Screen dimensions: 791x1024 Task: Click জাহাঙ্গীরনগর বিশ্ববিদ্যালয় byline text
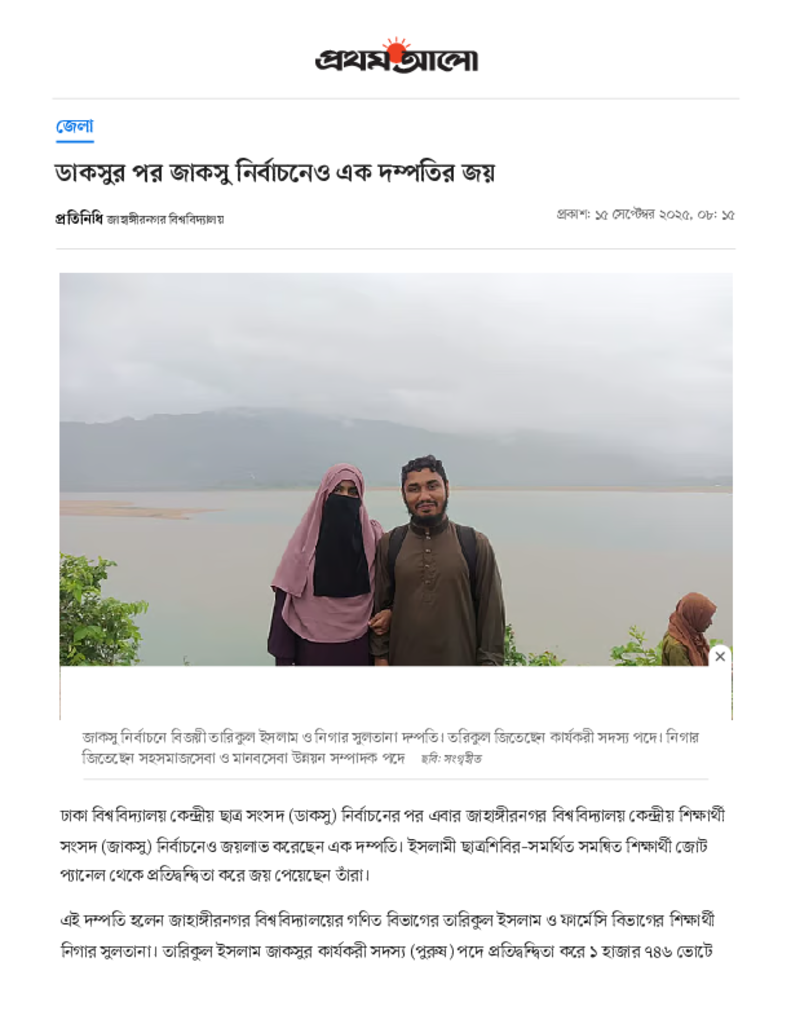pos(165,219)
